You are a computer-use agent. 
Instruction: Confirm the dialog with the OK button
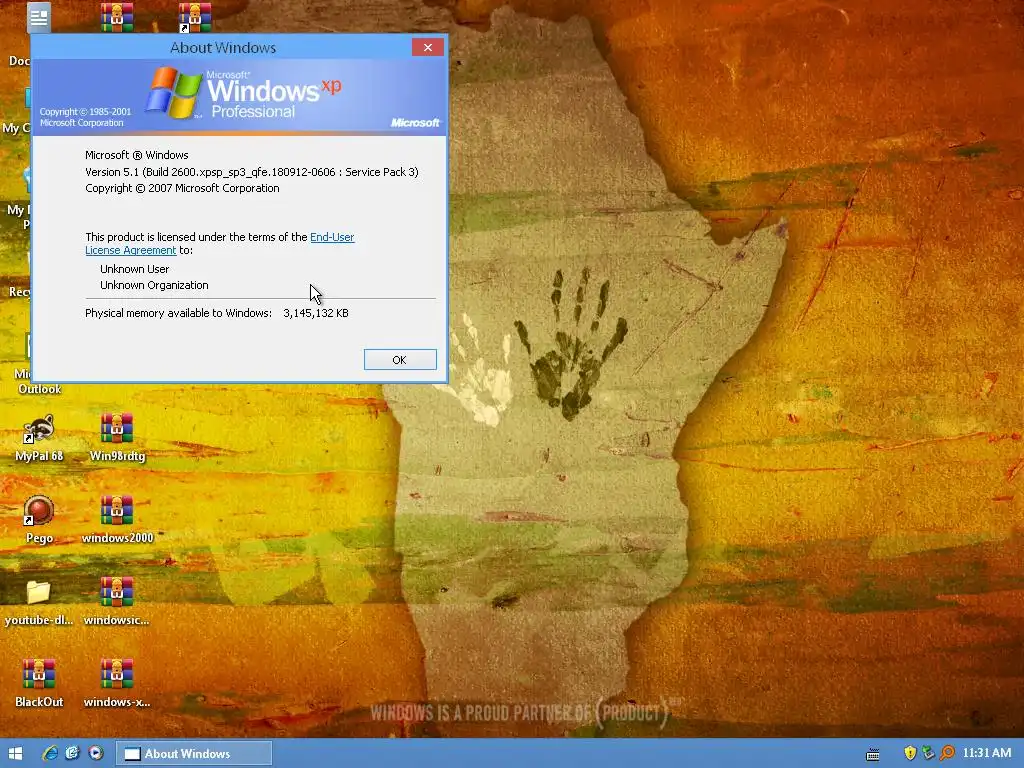pos(400,360)
